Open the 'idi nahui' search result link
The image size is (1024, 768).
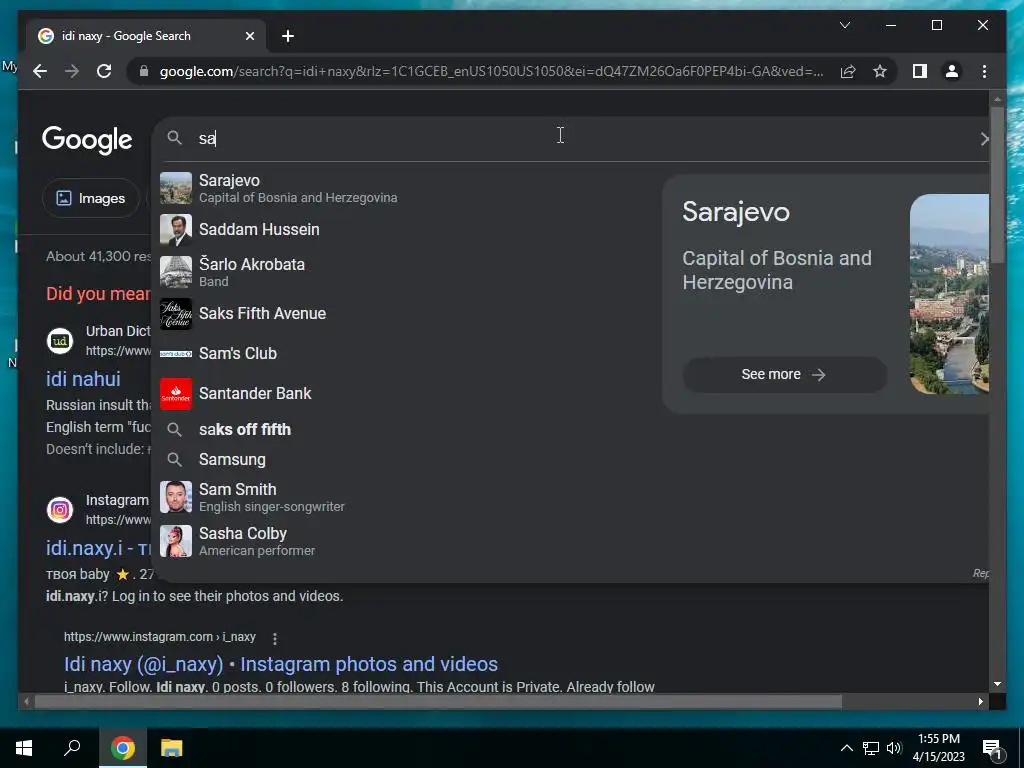pos(83,379)
